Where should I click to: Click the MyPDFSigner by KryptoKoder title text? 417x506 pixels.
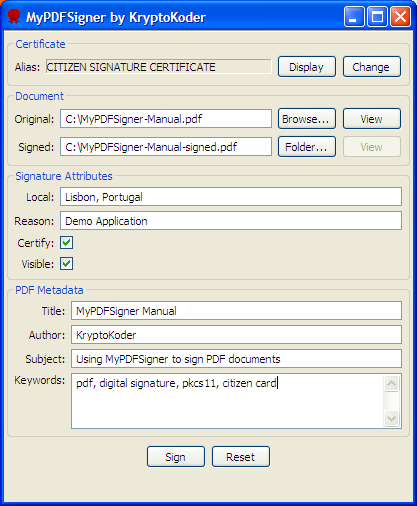(x=116, y=17)
